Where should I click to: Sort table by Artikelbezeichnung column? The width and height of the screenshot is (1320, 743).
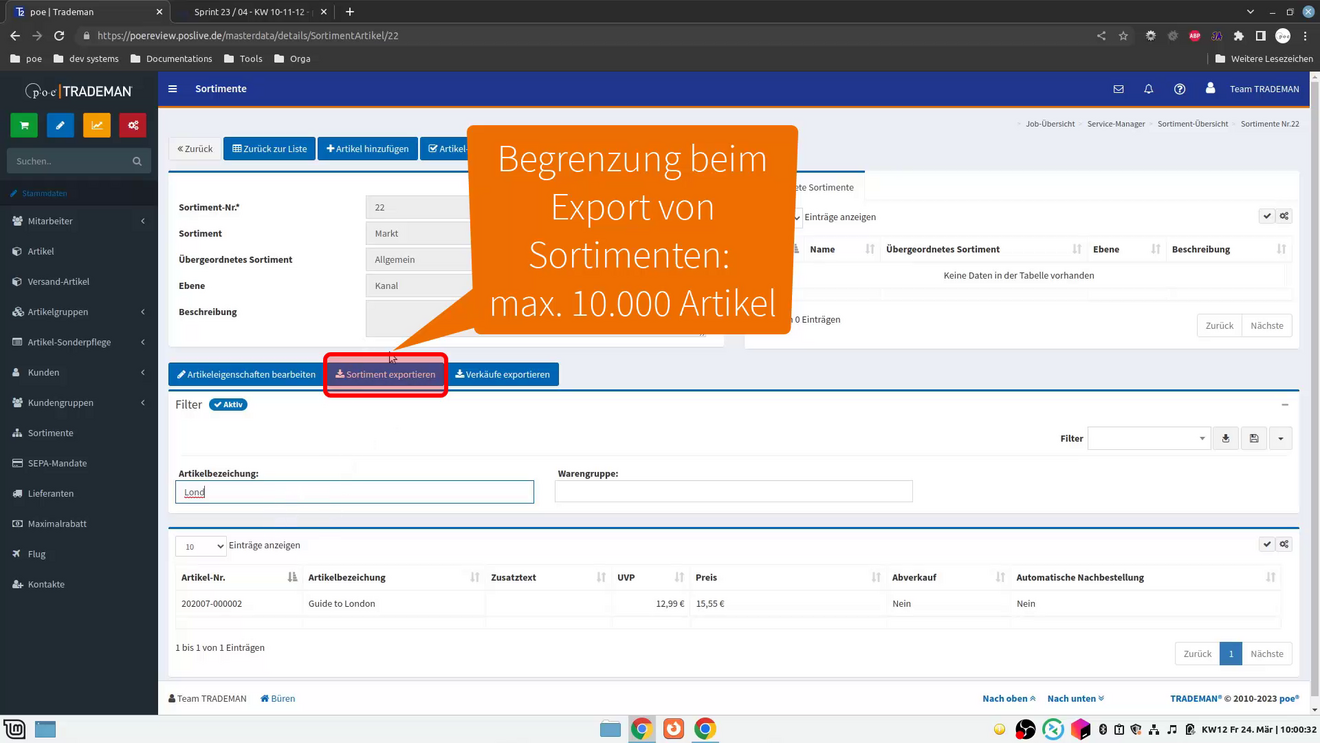393,577
